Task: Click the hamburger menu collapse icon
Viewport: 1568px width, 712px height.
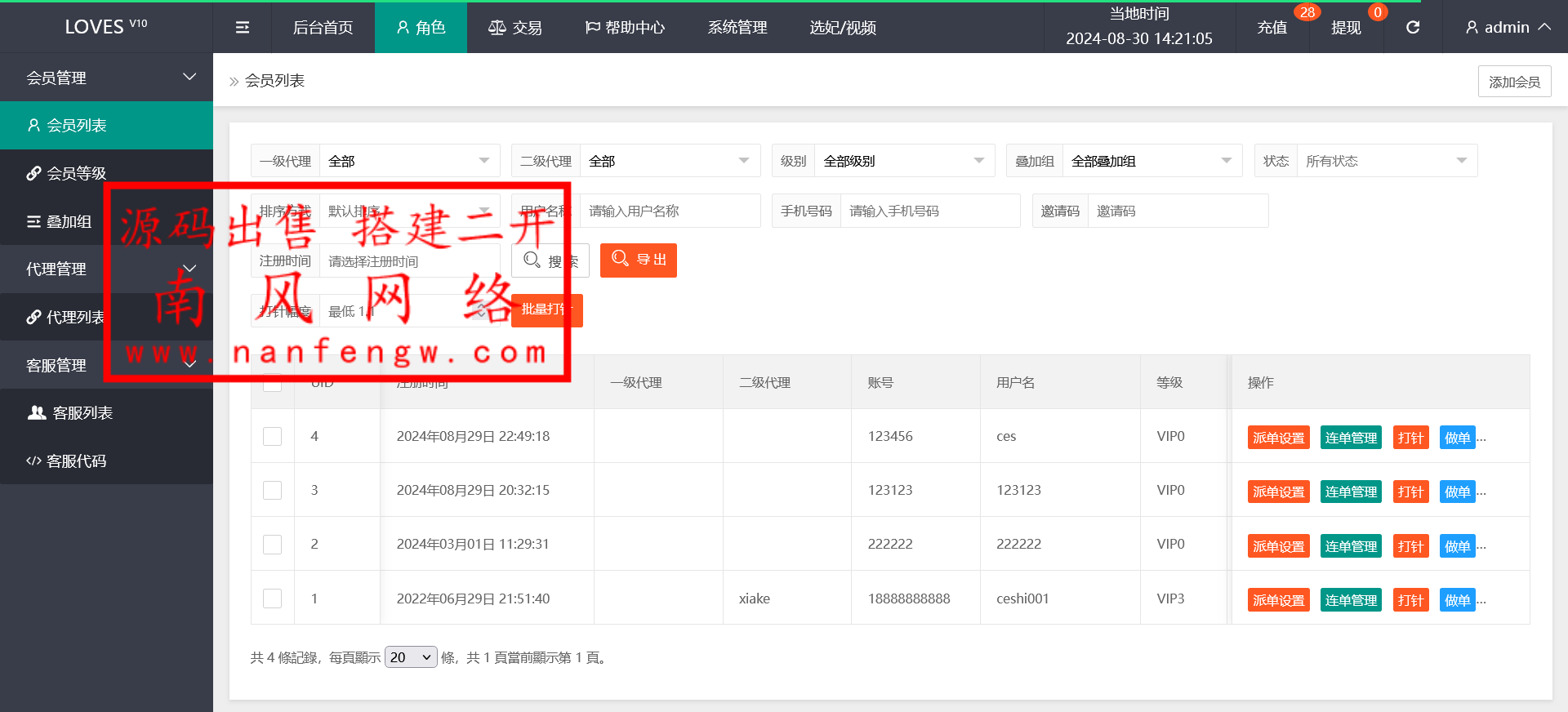Action: (x=243, y=28)
